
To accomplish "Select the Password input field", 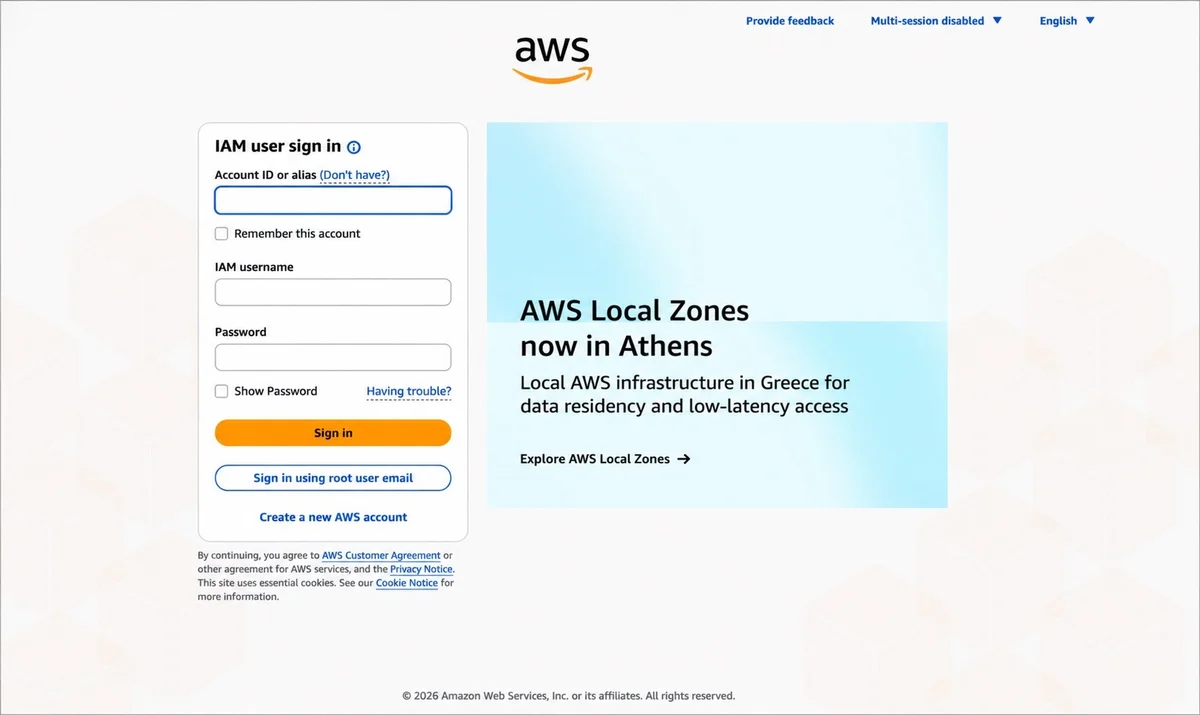I will [x=333, y=357].
